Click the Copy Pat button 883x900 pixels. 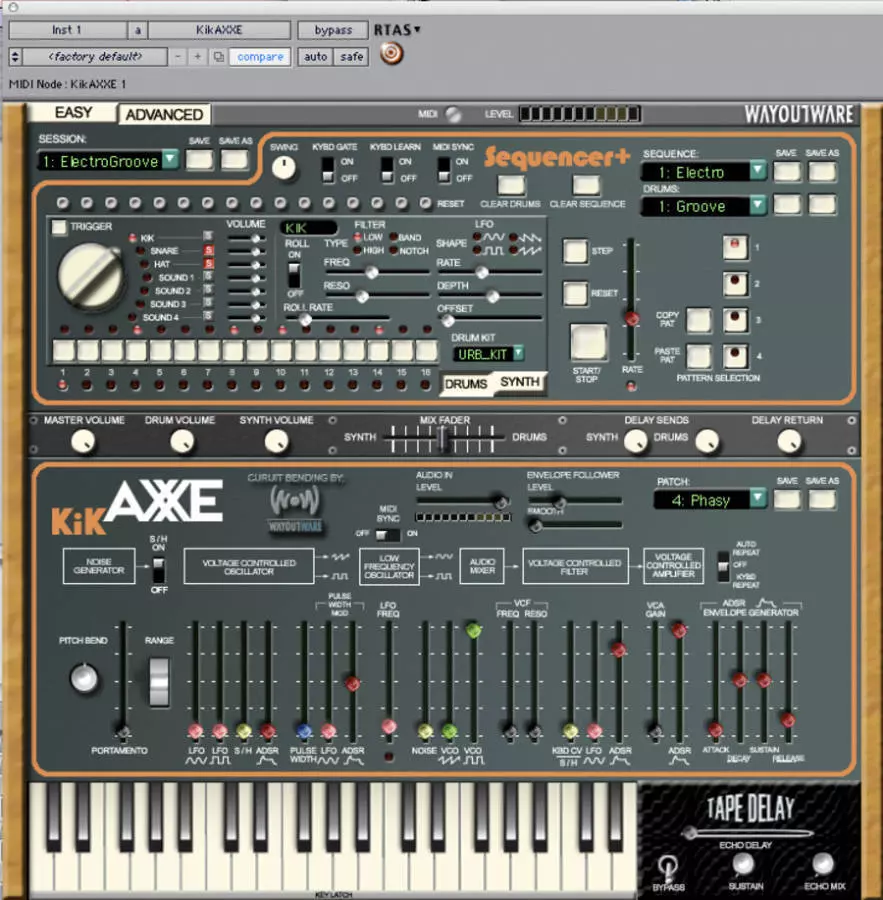[x=699, y=320]
